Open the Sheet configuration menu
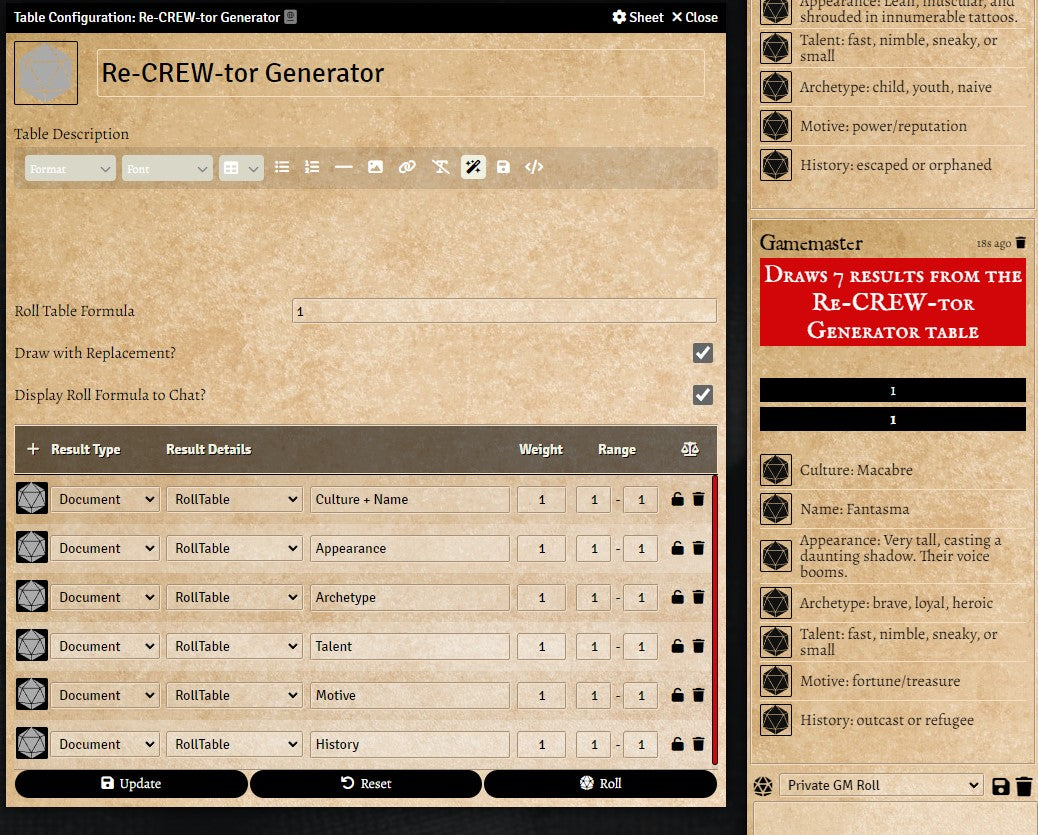1038x835 pixels. [637, 17]
